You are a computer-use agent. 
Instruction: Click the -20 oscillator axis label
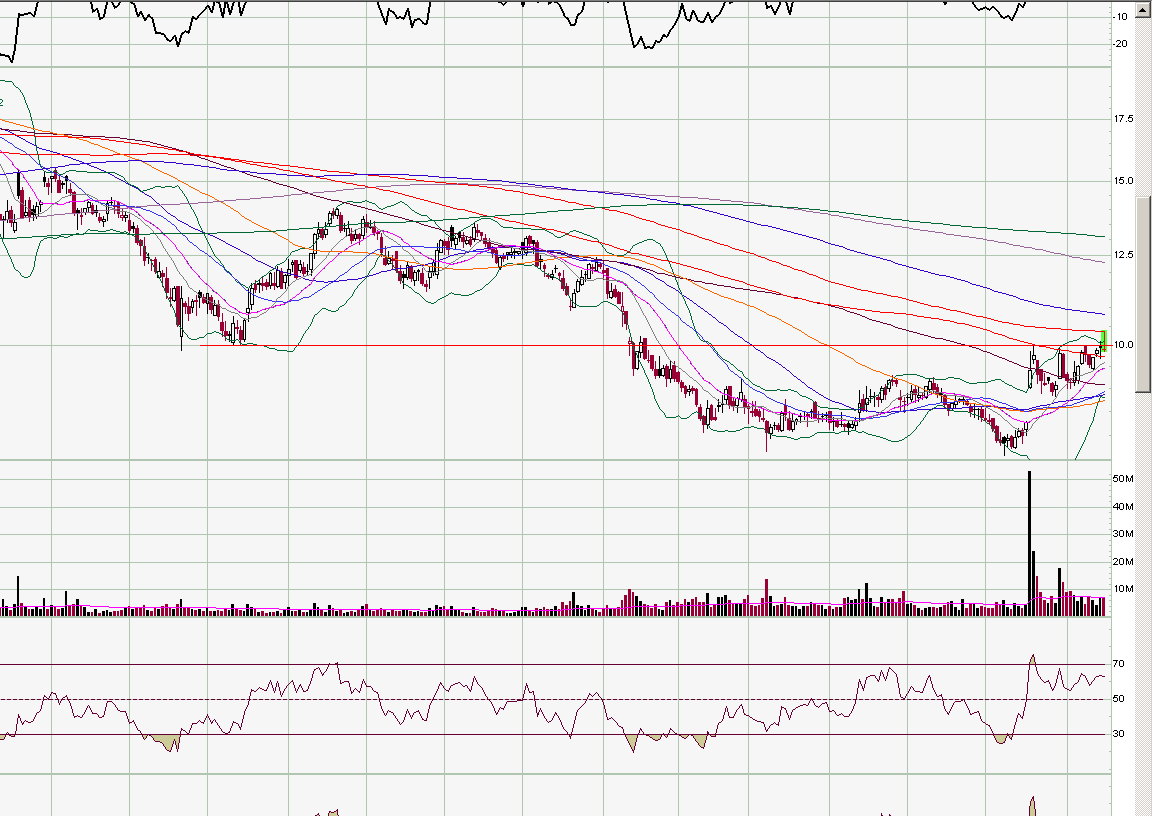click(x=1122, y=43)
